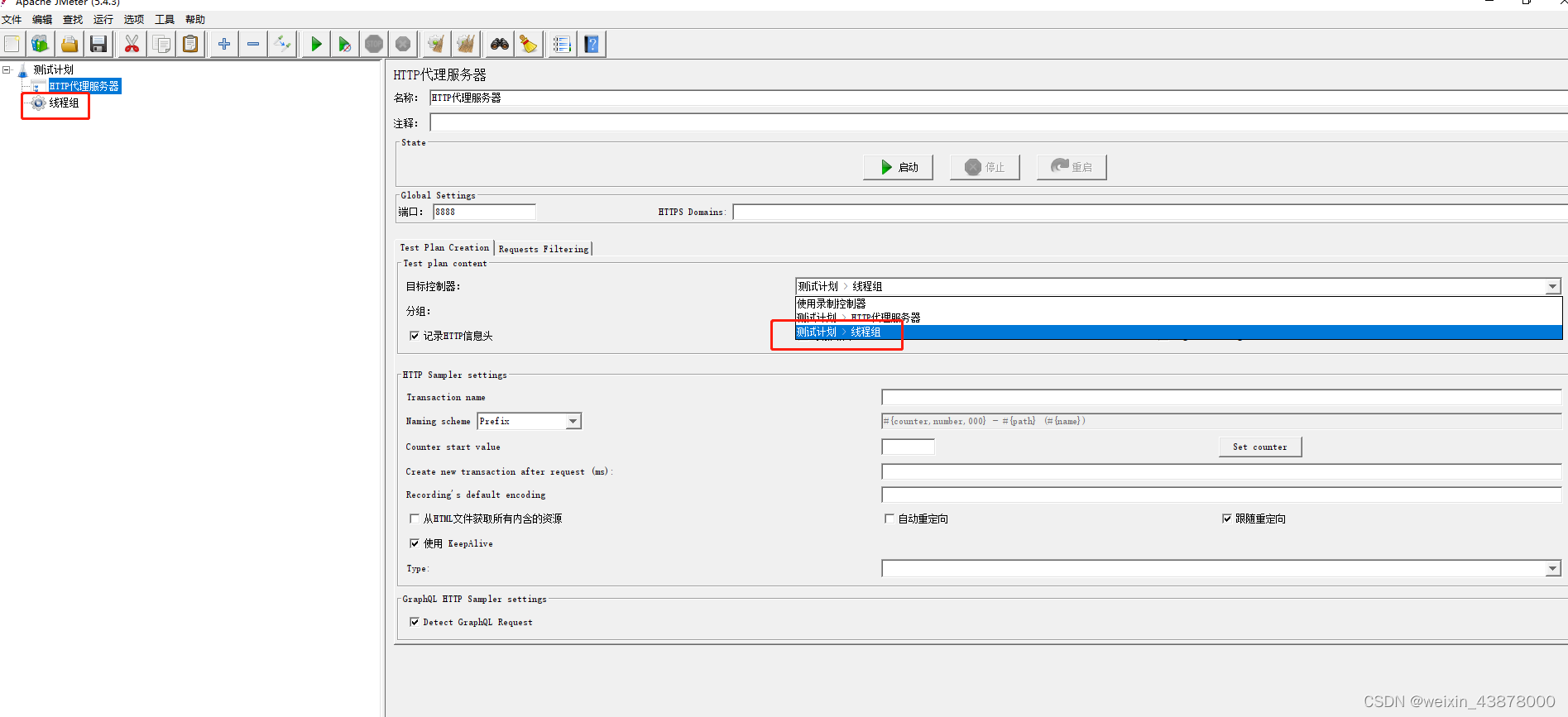Open the 文件 menu
Screen dimensions: 1568x717
[12, 20]
